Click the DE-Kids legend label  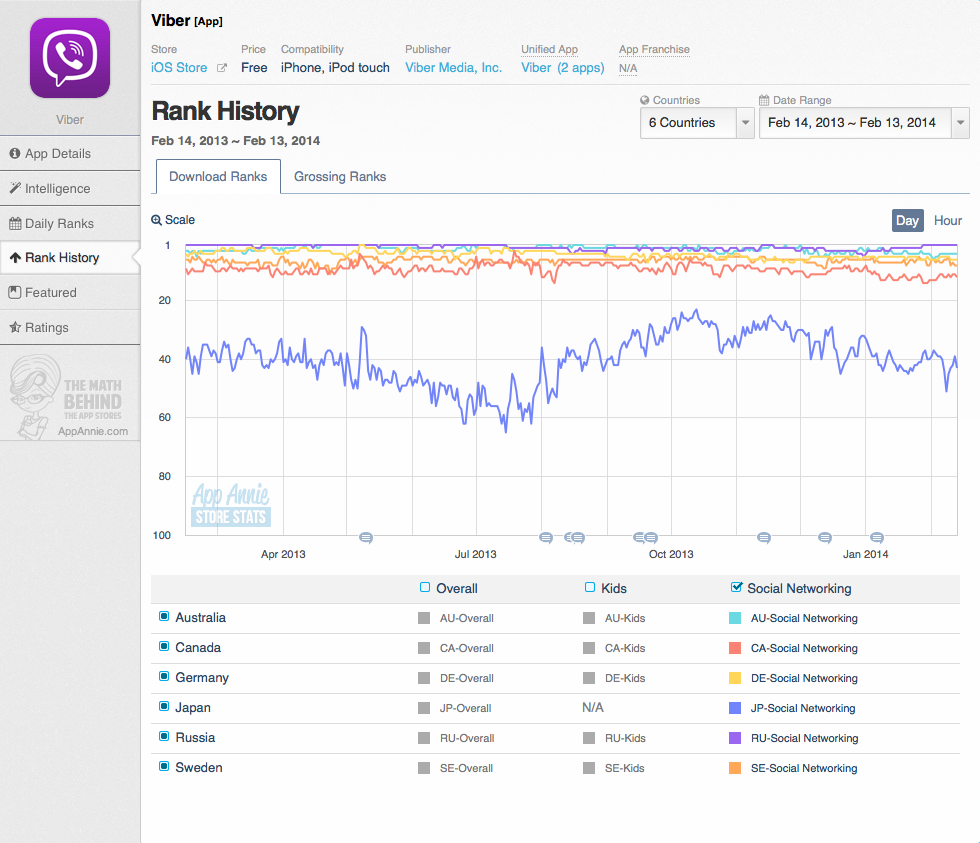click(625, 678)
